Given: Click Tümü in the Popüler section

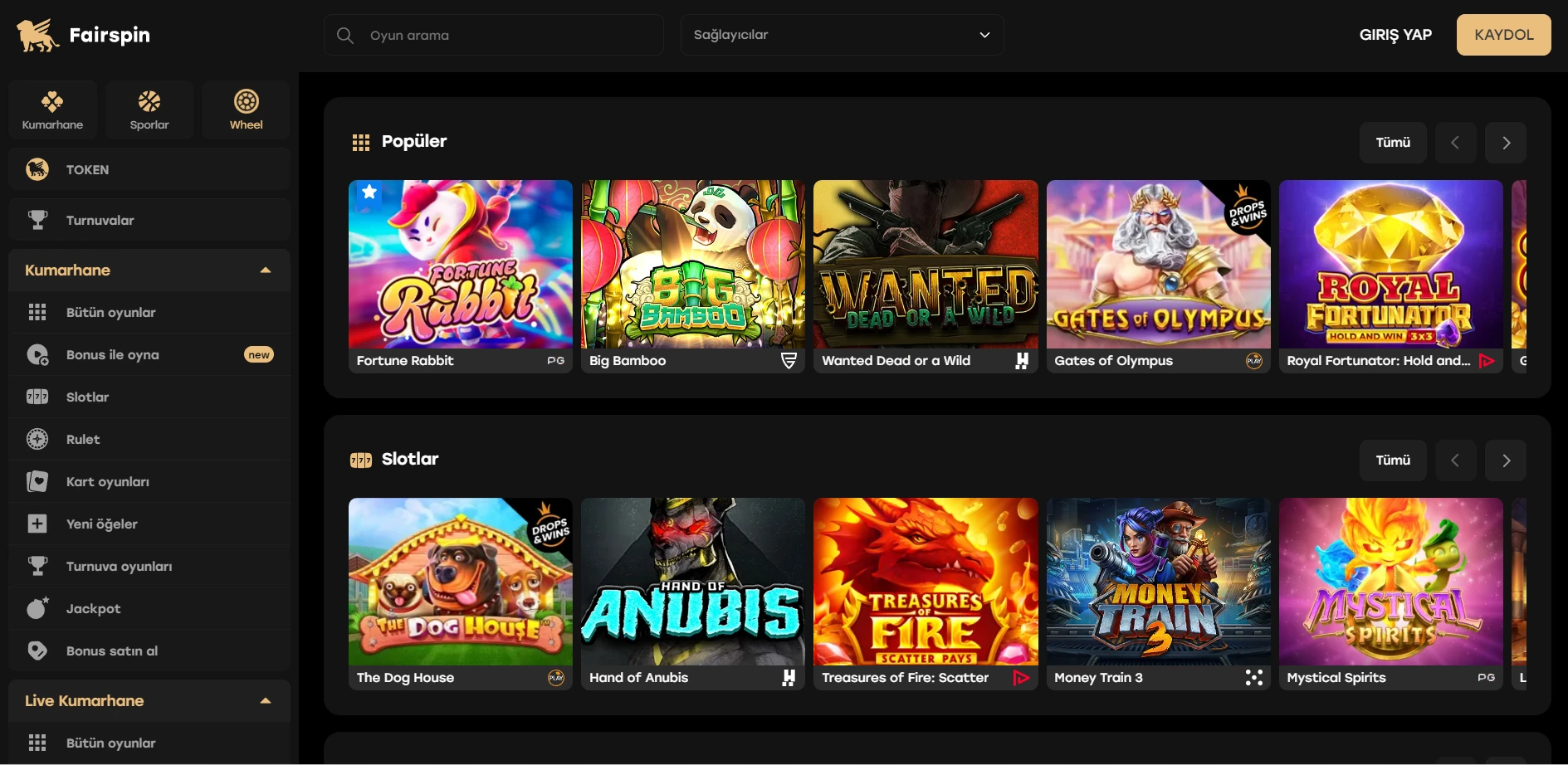Looking at the screenshot, I should click(x=1393, y=143).
